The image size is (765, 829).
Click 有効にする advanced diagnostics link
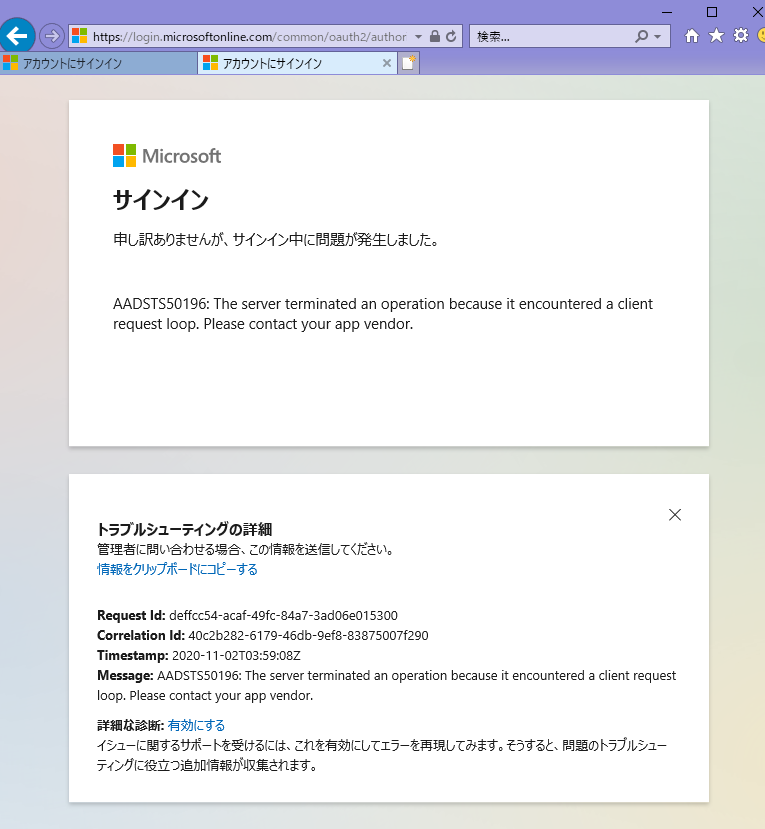click(196, 725)
